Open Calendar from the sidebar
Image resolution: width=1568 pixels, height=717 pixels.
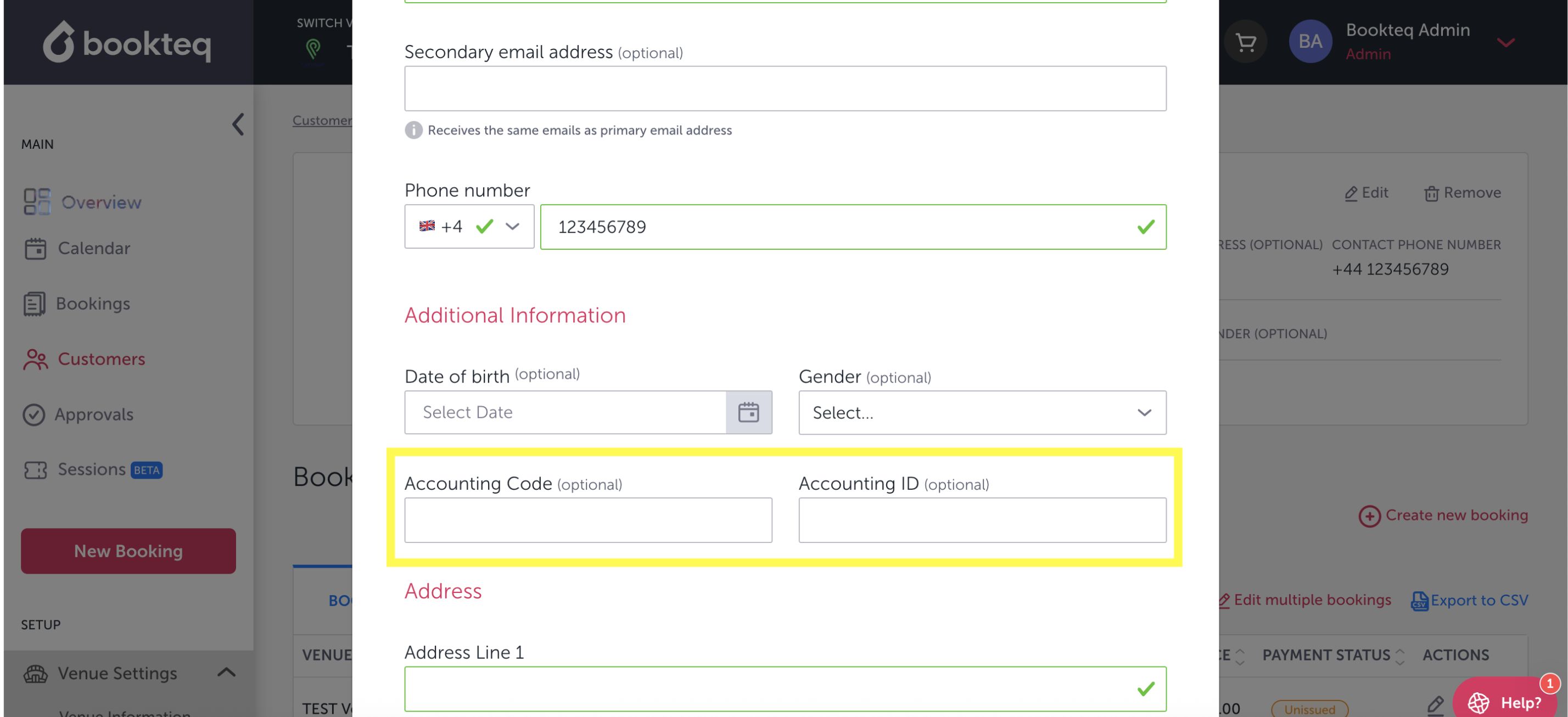pyautogui.click(x=94, y=248)
